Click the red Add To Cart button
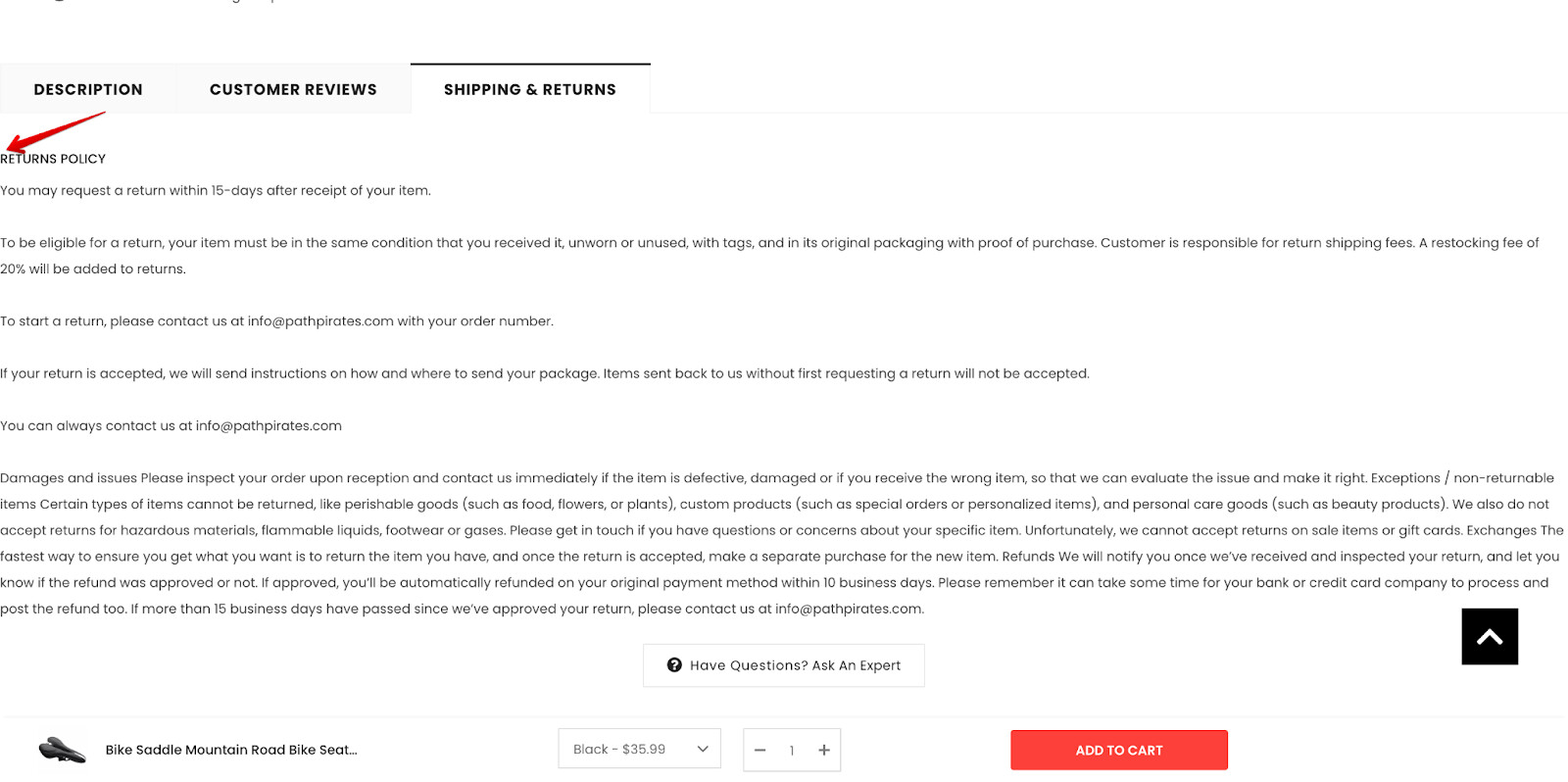The width and height of the screenshot is (1568, 782). [1118, 751]
